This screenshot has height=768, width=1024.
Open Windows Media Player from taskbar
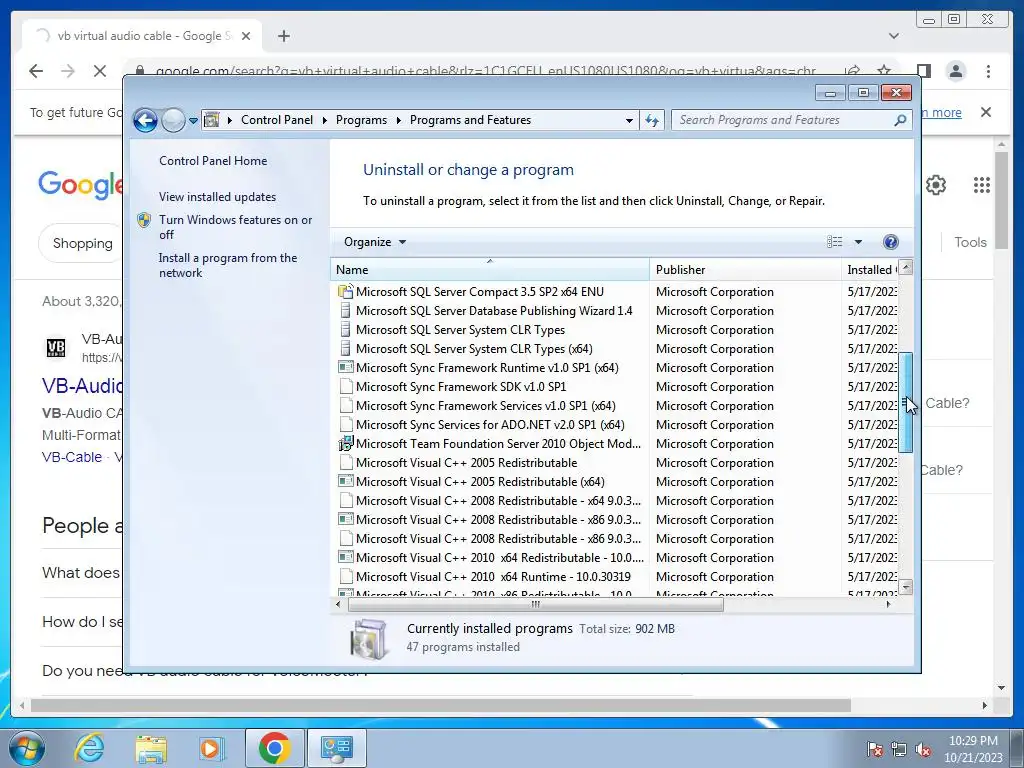pos(212,748)
